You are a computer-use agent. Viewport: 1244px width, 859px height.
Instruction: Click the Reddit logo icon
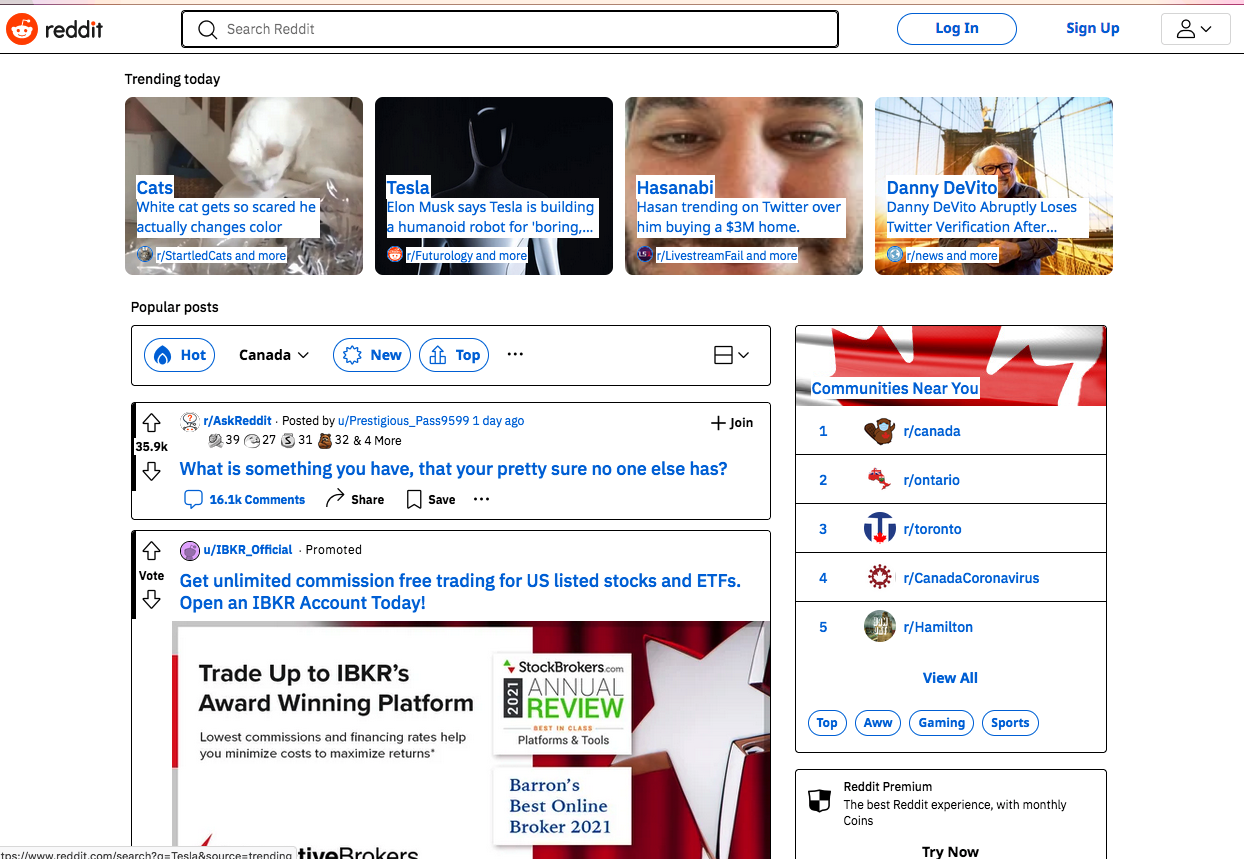click(21, 29)
